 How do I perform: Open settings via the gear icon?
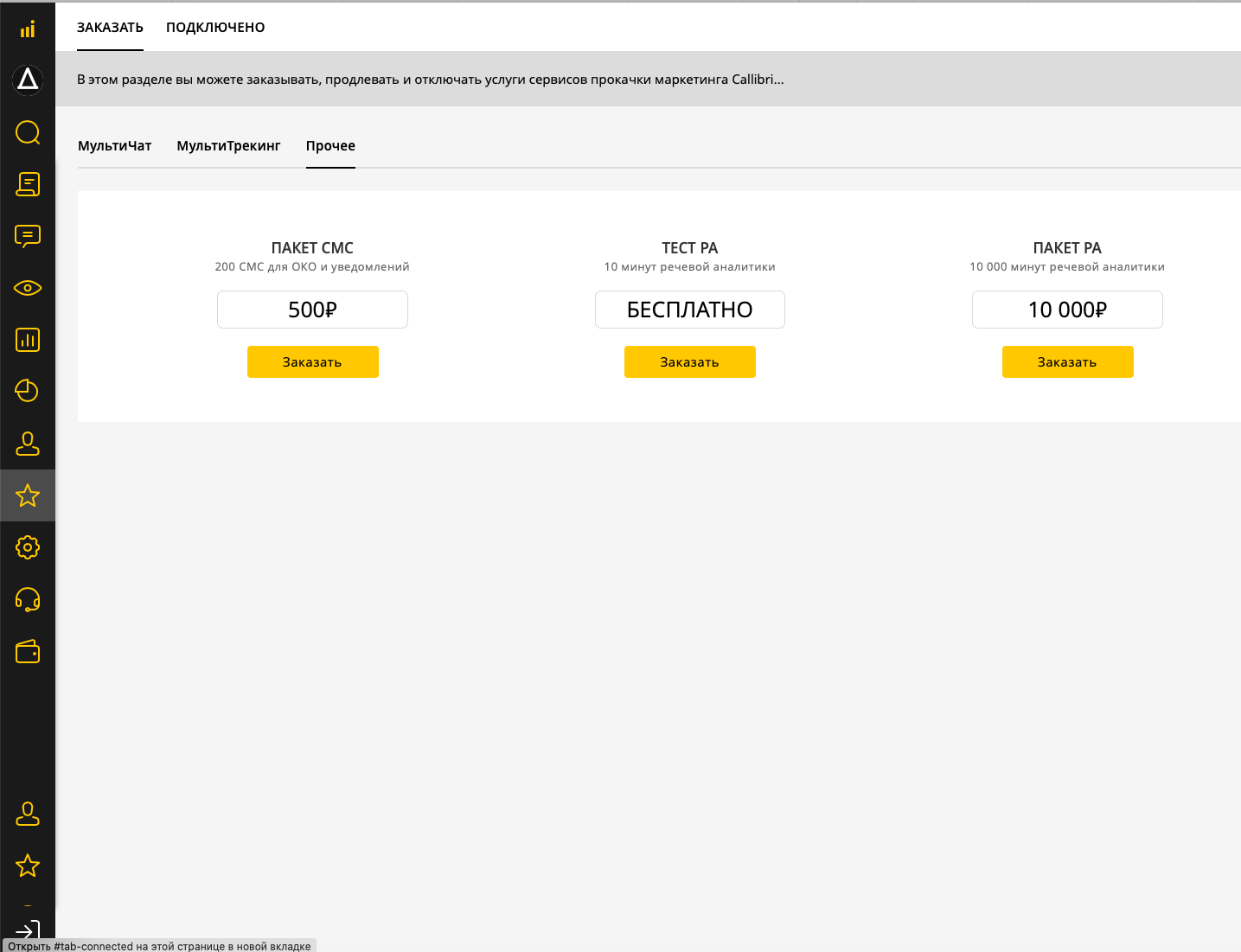coord(28,547)
